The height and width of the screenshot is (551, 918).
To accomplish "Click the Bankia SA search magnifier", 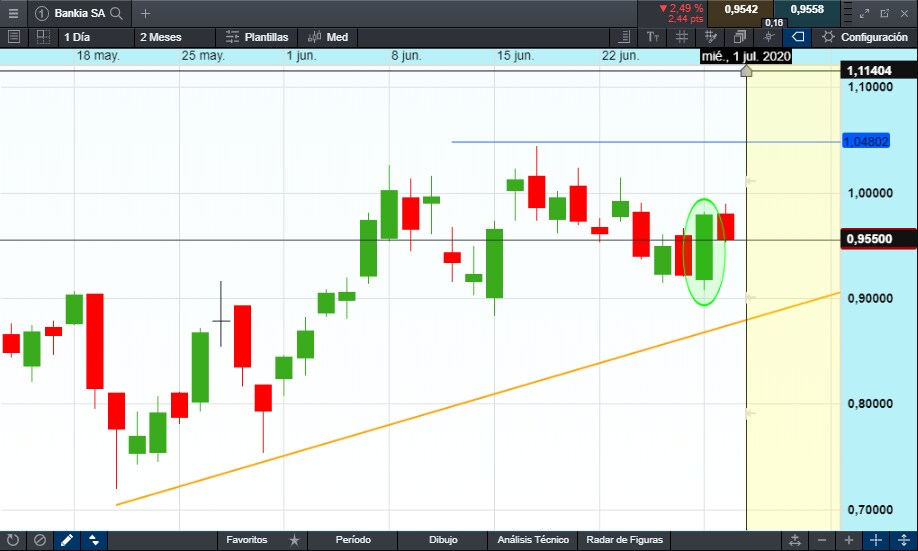I will (x=117, y=13).
